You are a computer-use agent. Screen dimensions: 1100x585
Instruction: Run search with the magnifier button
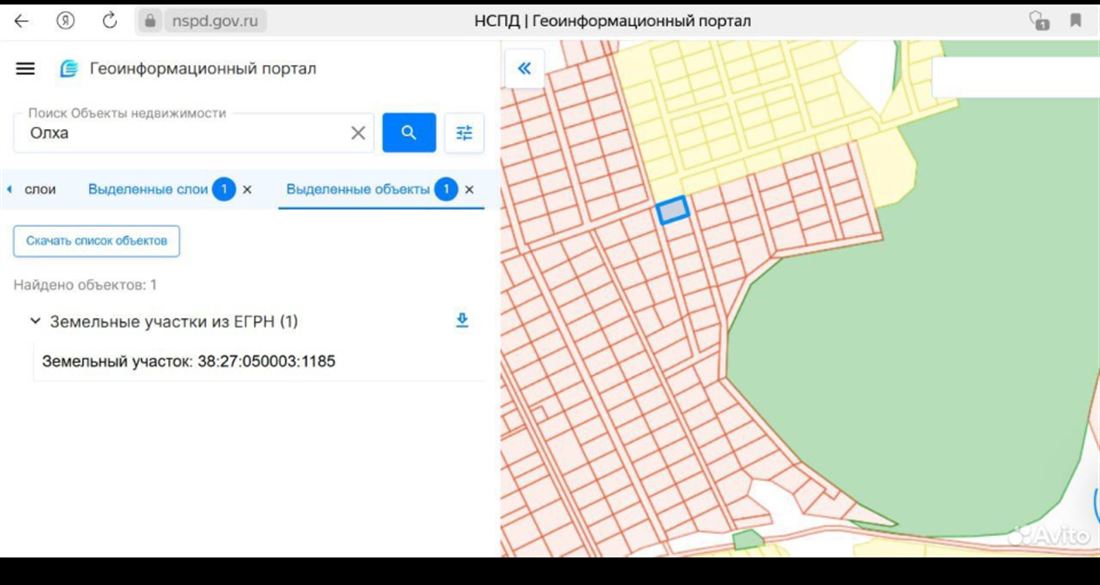pyautogui.click(x=409, y=133)
